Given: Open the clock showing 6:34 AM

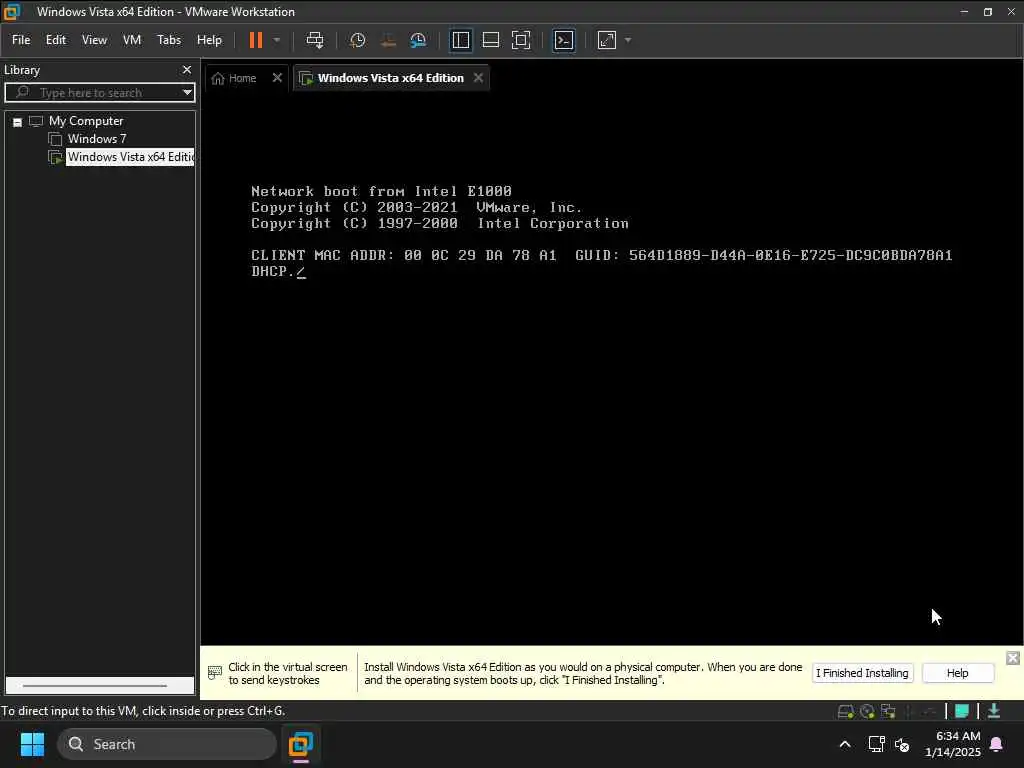Looking at the screenshot, I should pyautogui.click(x=952, y=744).
